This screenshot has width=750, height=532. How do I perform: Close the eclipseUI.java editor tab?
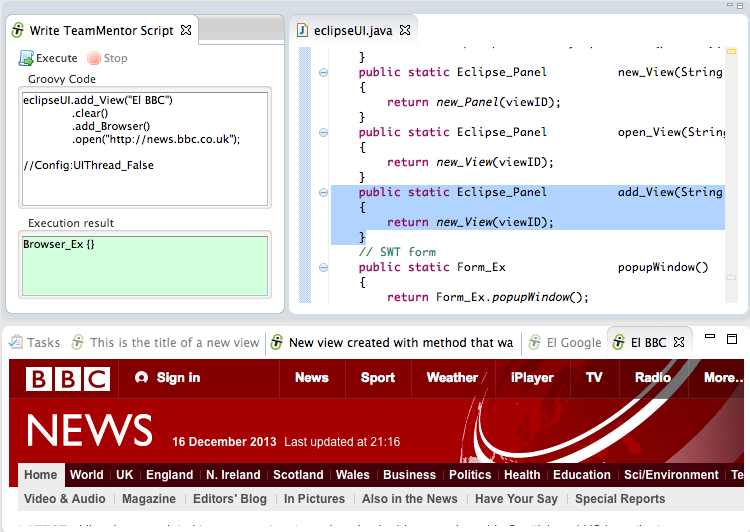pos(405,30)
